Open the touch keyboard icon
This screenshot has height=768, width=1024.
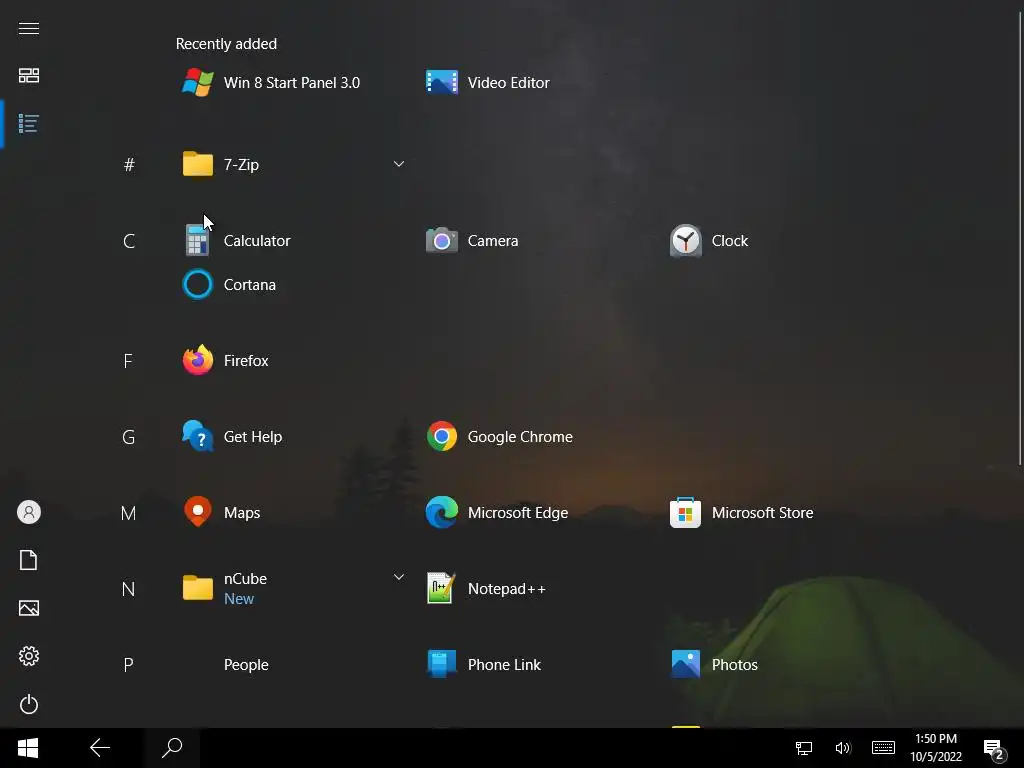(883, 748)
